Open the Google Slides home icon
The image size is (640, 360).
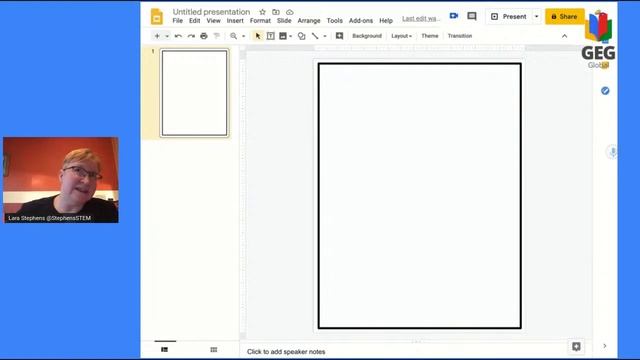pyautogui.click(x=157, y=17)
